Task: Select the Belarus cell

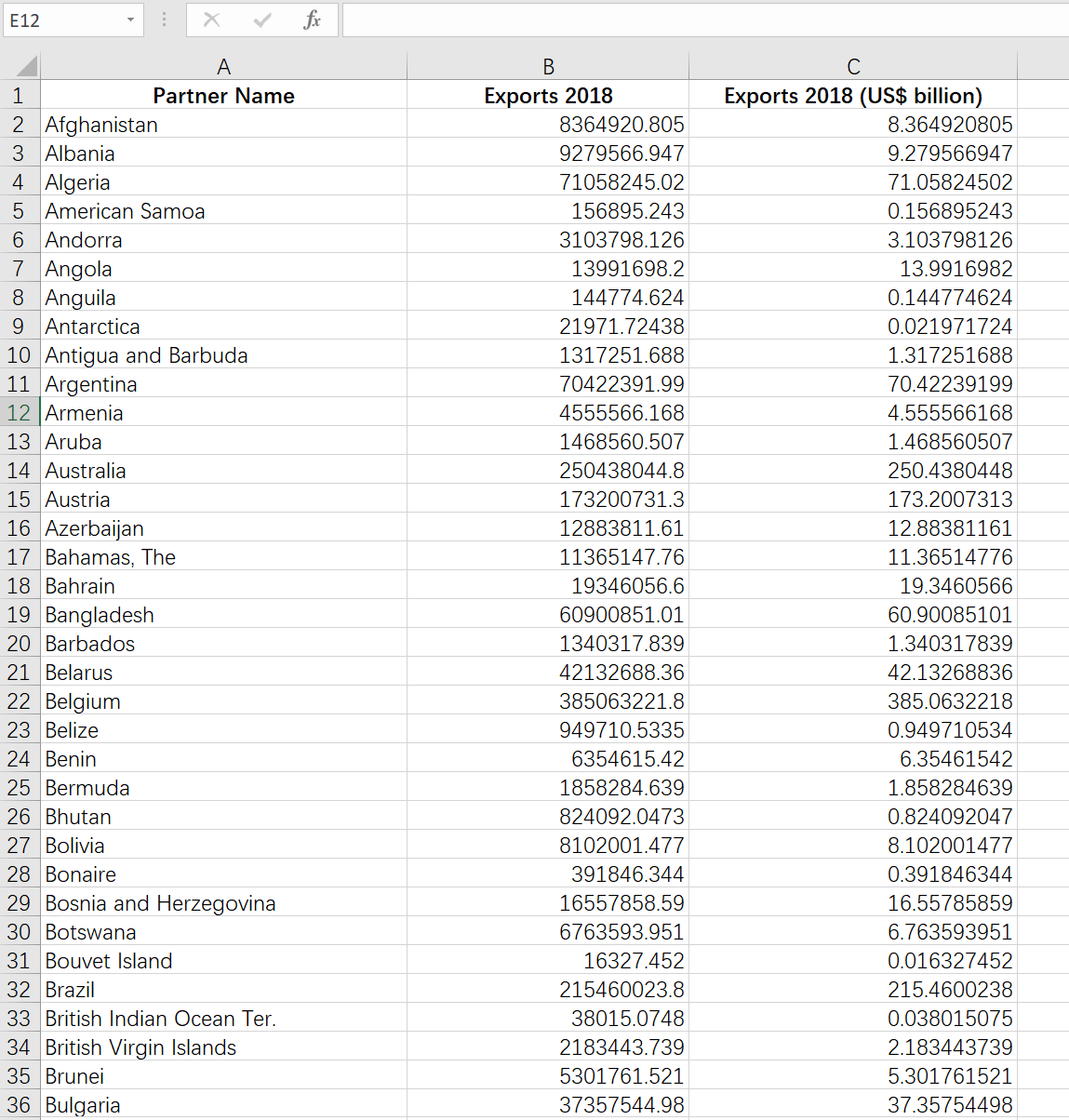Action: pos(223,672)
